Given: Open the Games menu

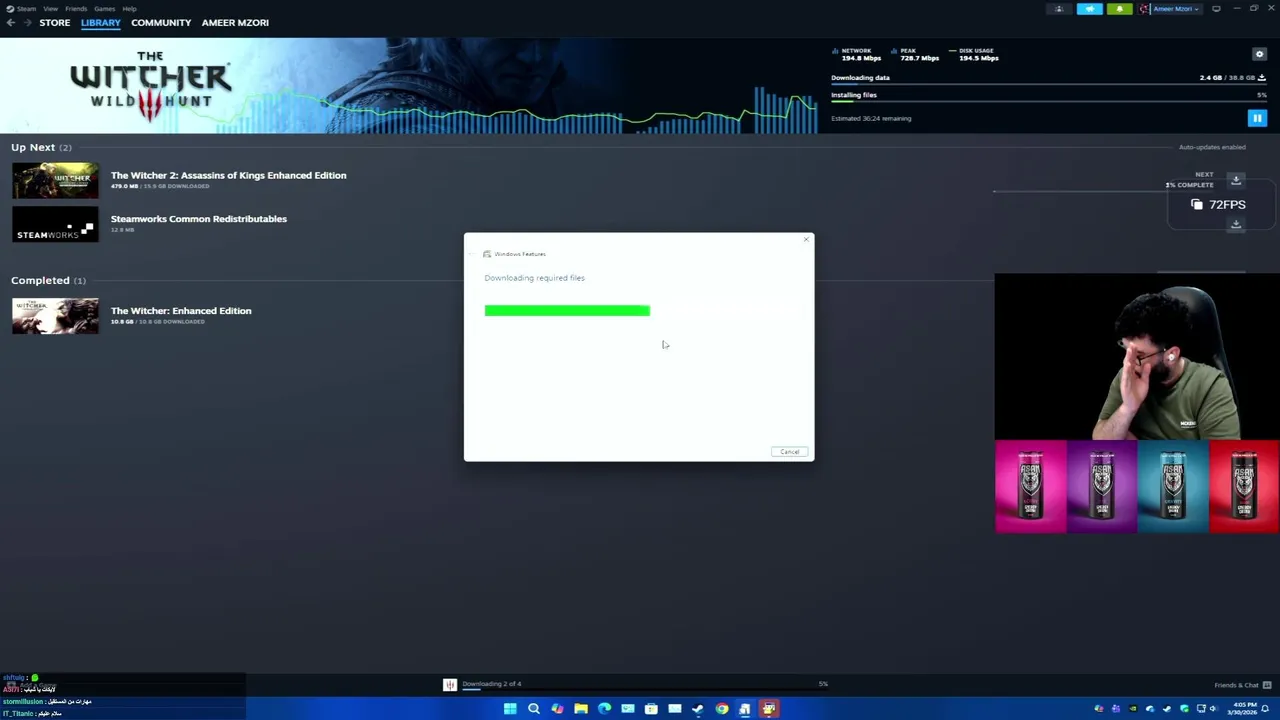Looking at the screenshot, I should click(104, 8).
